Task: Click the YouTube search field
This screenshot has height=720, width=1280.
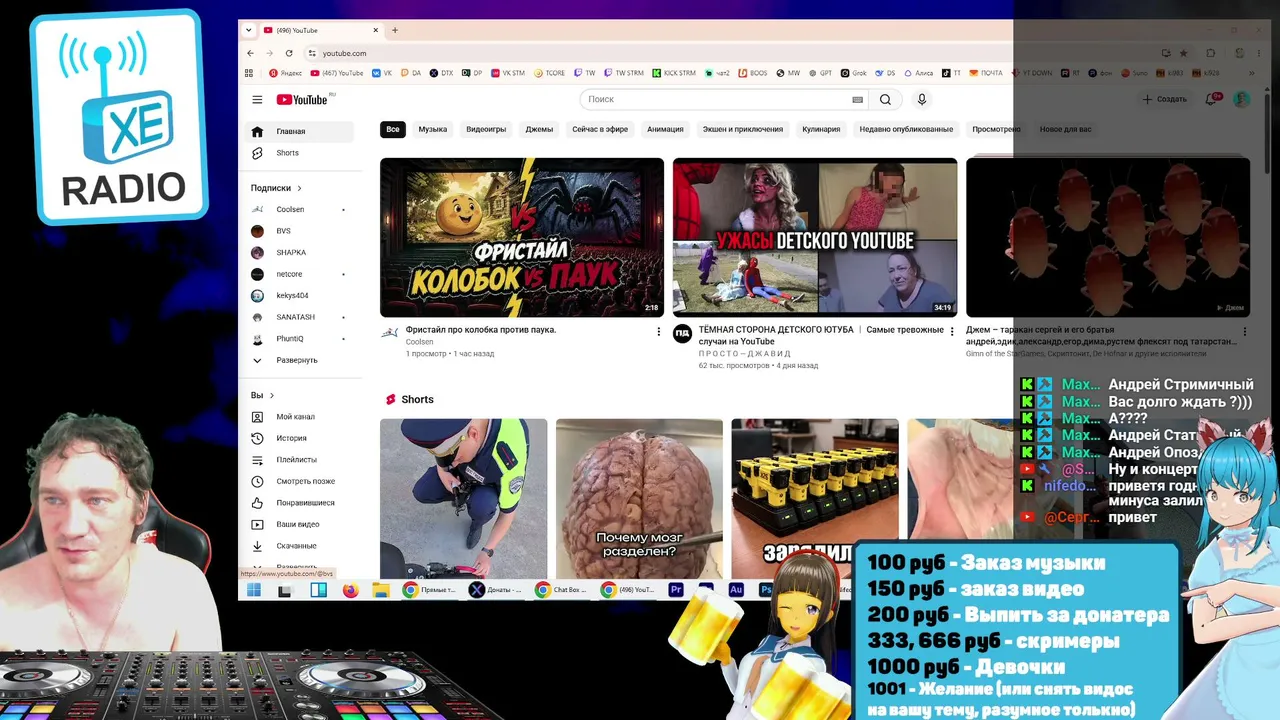Action: [716, 99]
